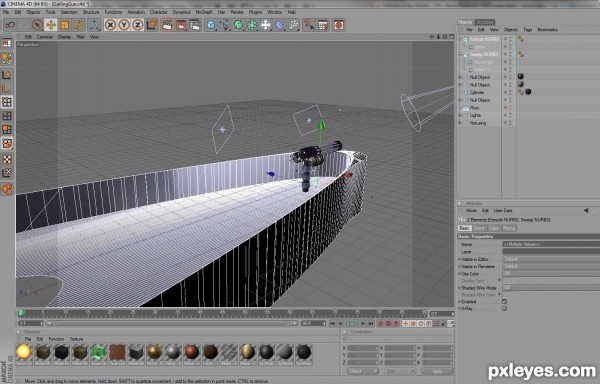Click the green timeline playhead marker
600x384 pixels.
coord(21,313)
